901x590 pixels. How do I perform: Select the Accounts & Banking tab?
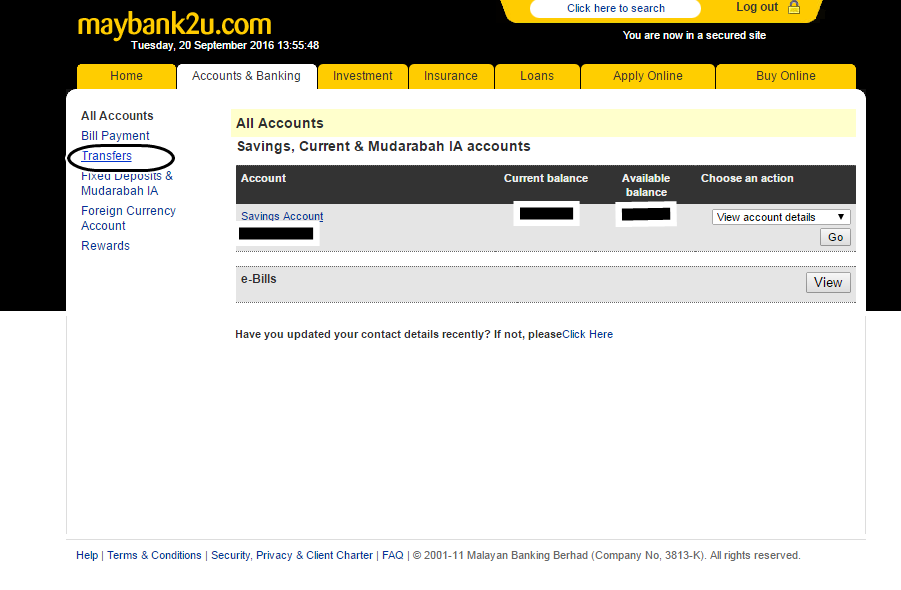point(247,76)
